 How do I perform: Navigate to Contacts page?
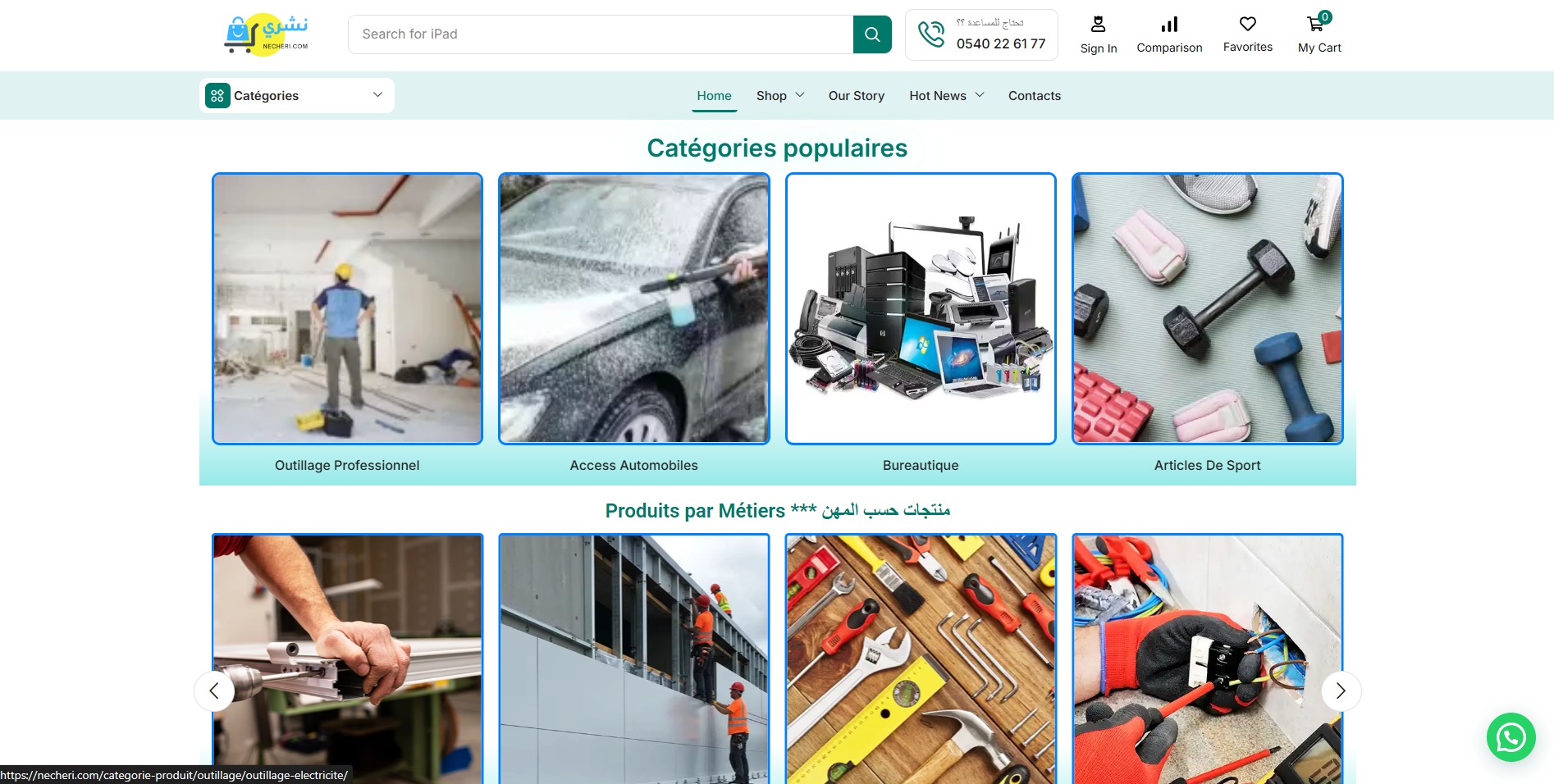click(1034, 96)
